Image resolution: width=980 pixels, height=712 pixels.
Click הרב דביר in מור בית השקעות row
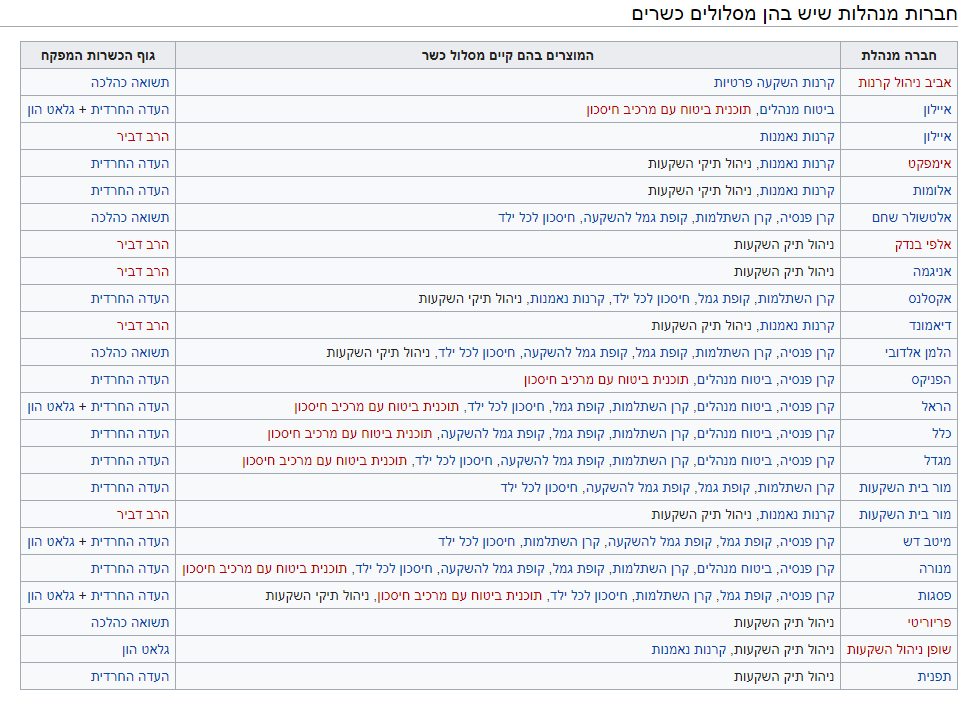[x=142, y=514]
